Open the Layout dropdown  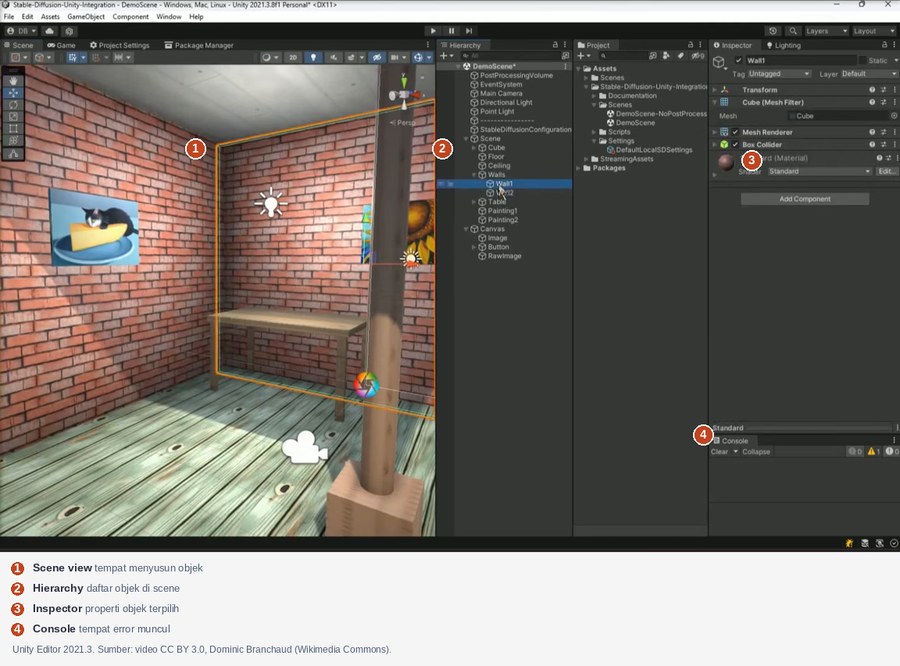874,31
